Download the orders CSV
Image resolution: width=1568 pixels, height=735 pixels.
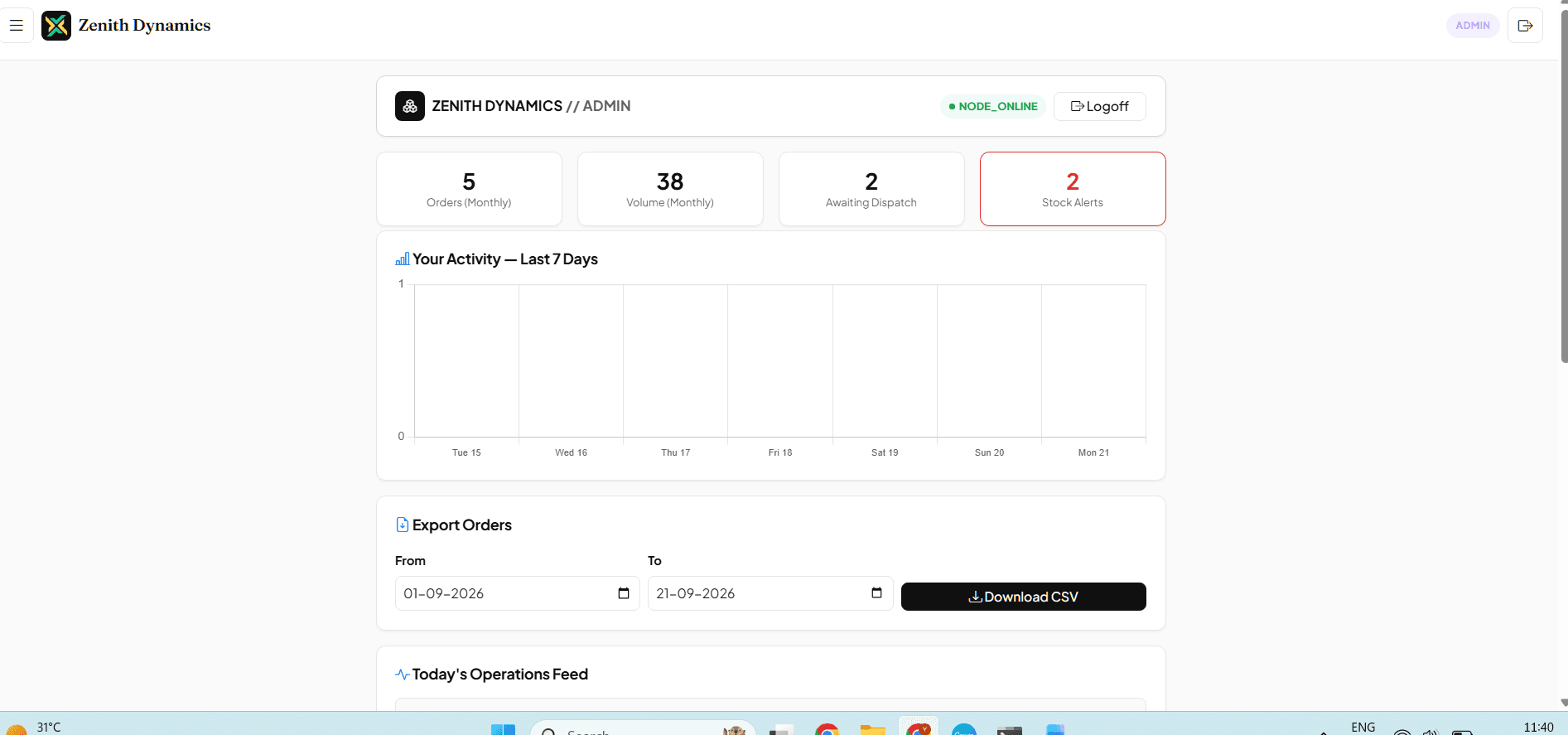(x=1023, y=597)
